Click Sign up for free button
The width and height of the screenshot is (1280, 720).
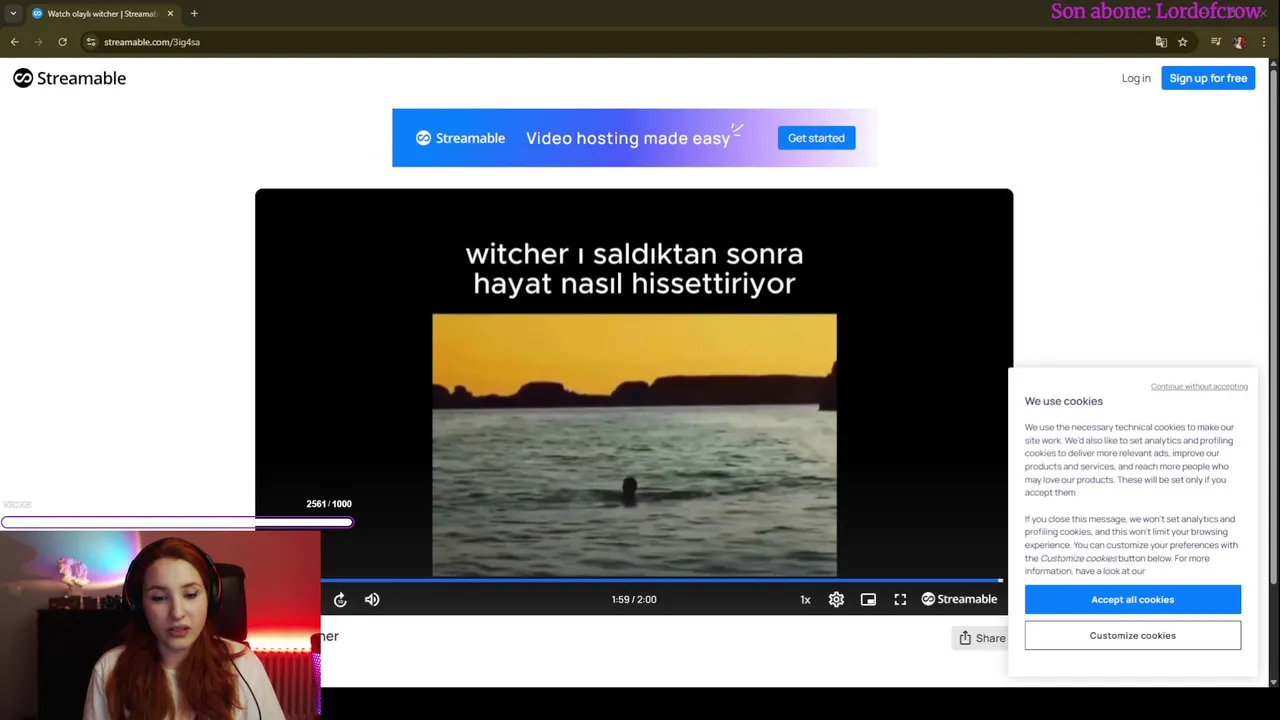click(x=1208, y=78)
